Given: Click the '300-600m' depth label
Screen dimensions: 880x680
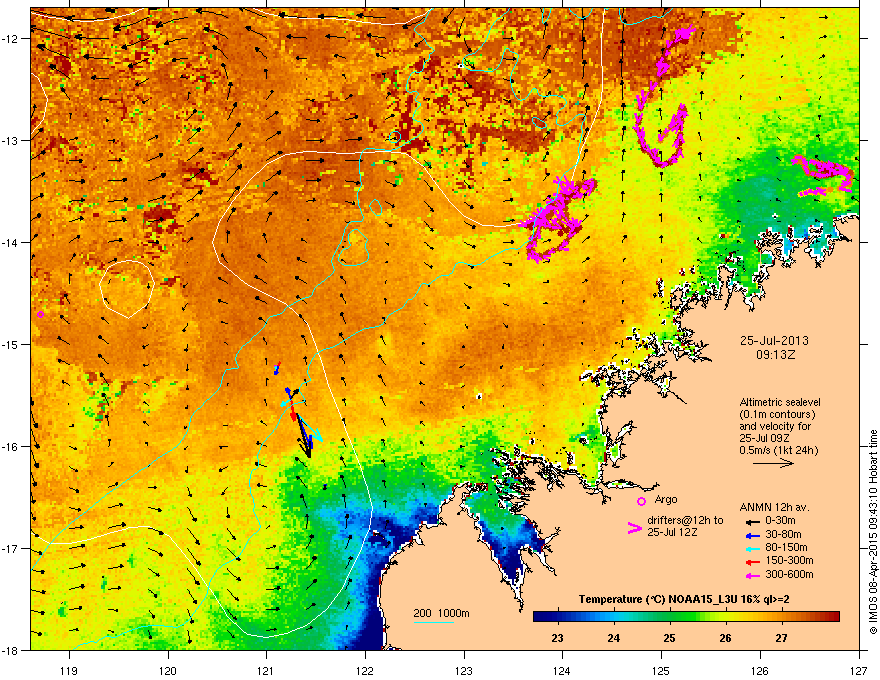Looking at the screenshot, I should (x=789, y=575).
